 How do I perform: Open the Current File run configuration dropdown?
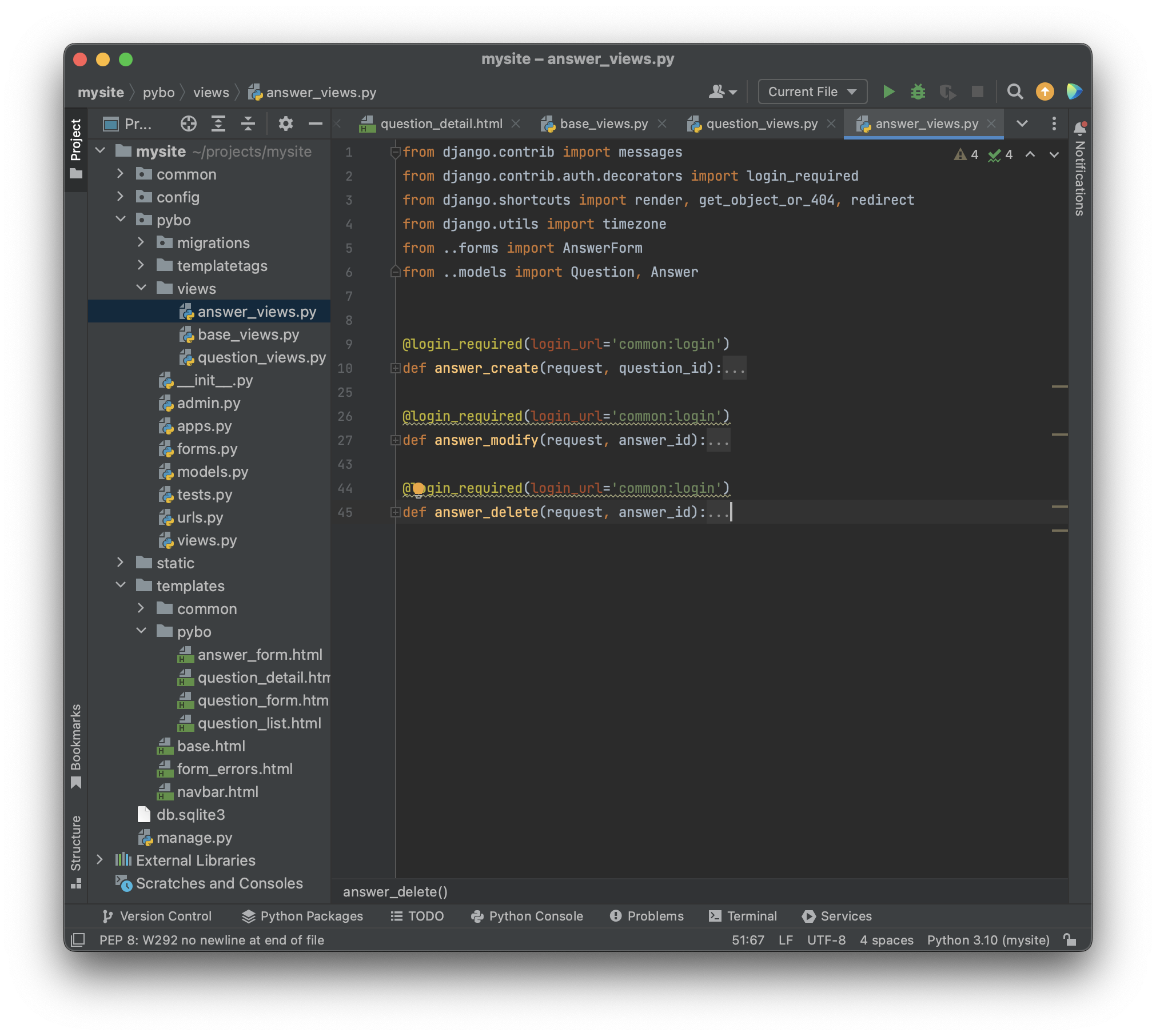pos(812,91)
